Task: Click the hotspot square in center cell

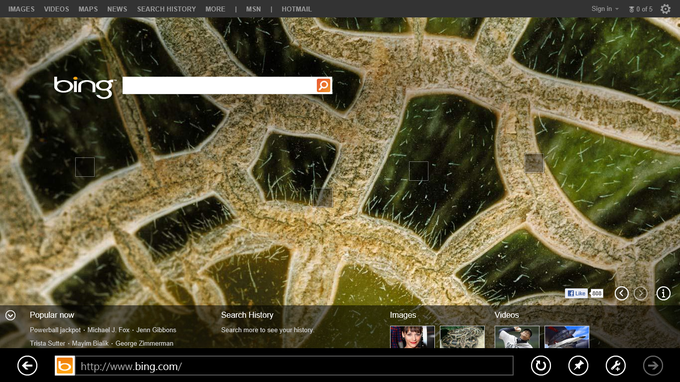Action: [323, 197]
